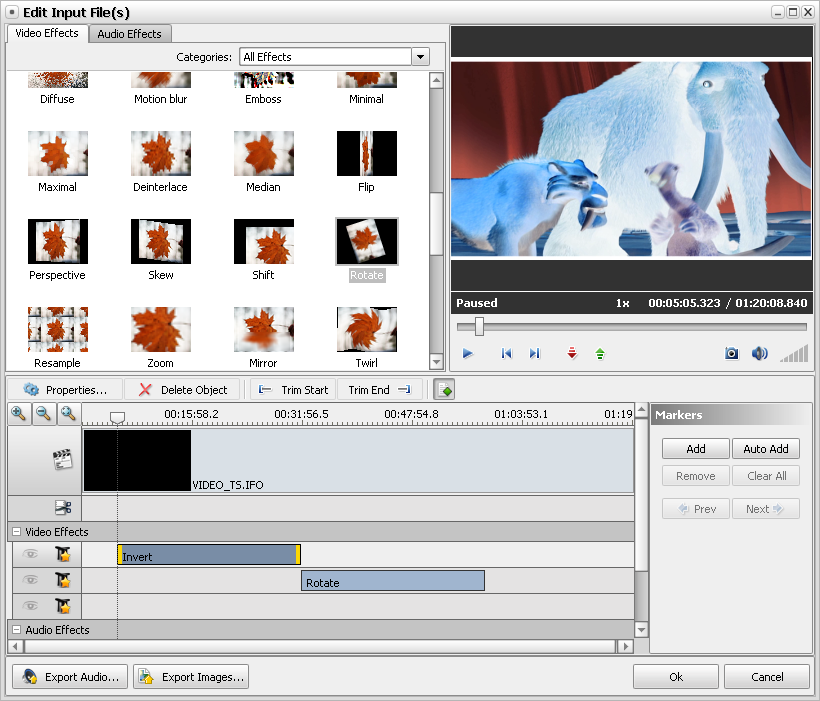Click Auto Add markers button

pyautogui.click(x=766, y=449)
